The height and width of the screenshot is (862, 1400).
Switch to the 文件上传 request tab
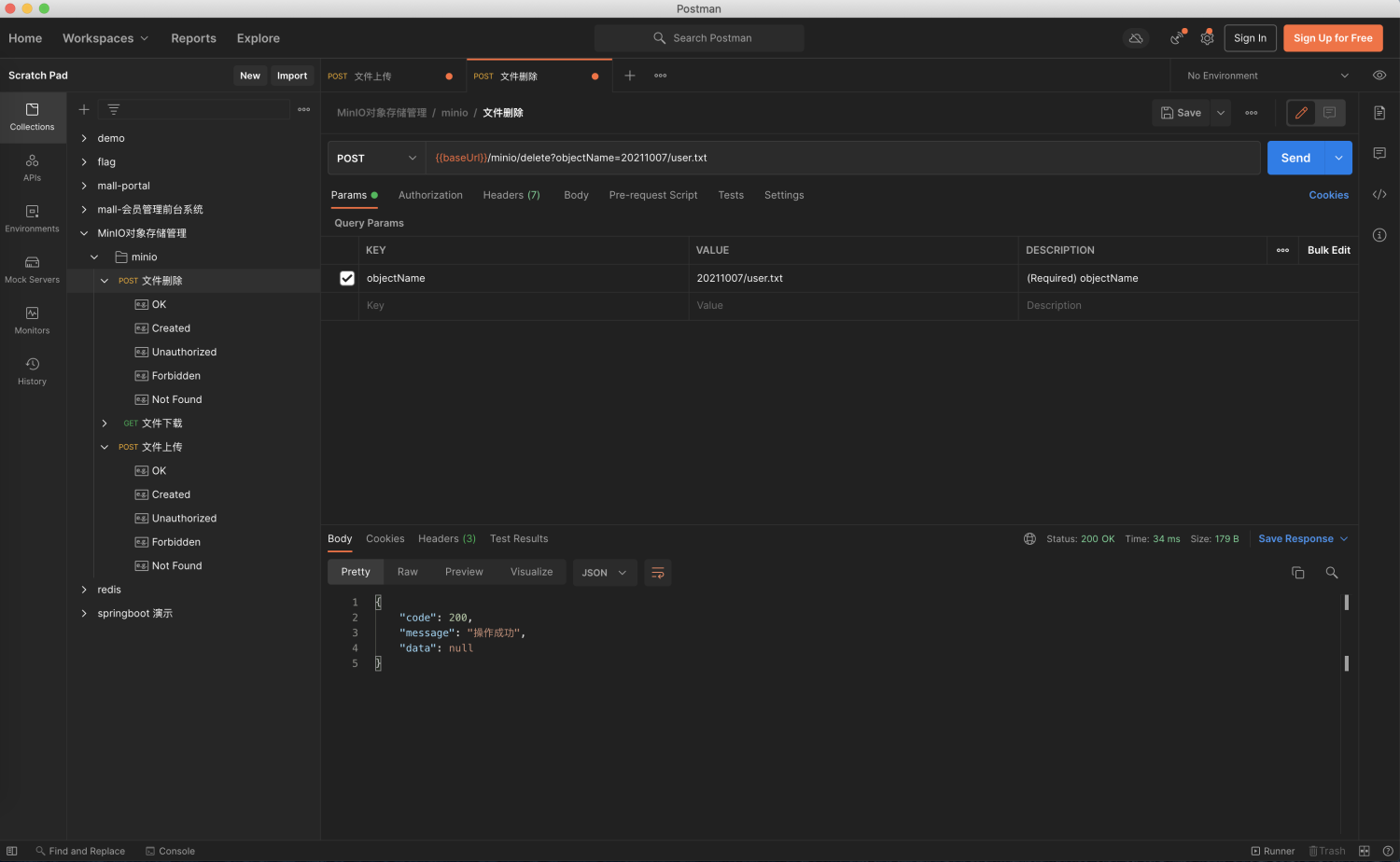click(392, 76)
